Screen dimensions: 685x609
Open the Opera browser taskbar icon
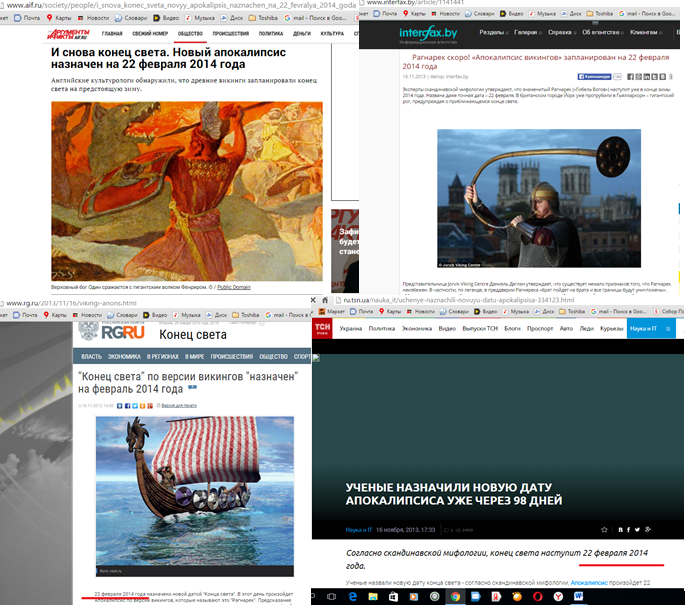(537, 596)
